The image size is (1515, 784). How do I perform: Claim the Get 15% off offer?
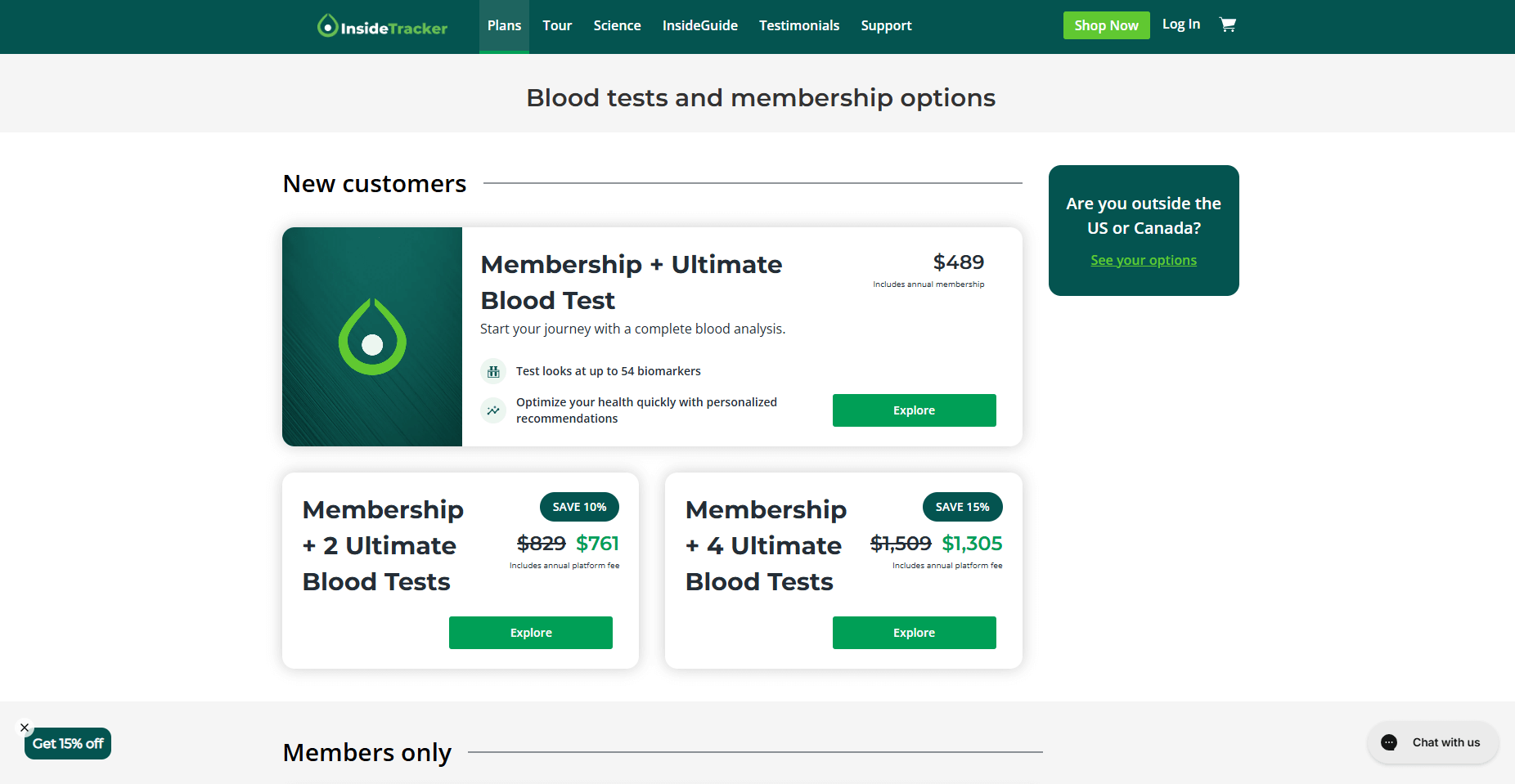tap(67, 743)
